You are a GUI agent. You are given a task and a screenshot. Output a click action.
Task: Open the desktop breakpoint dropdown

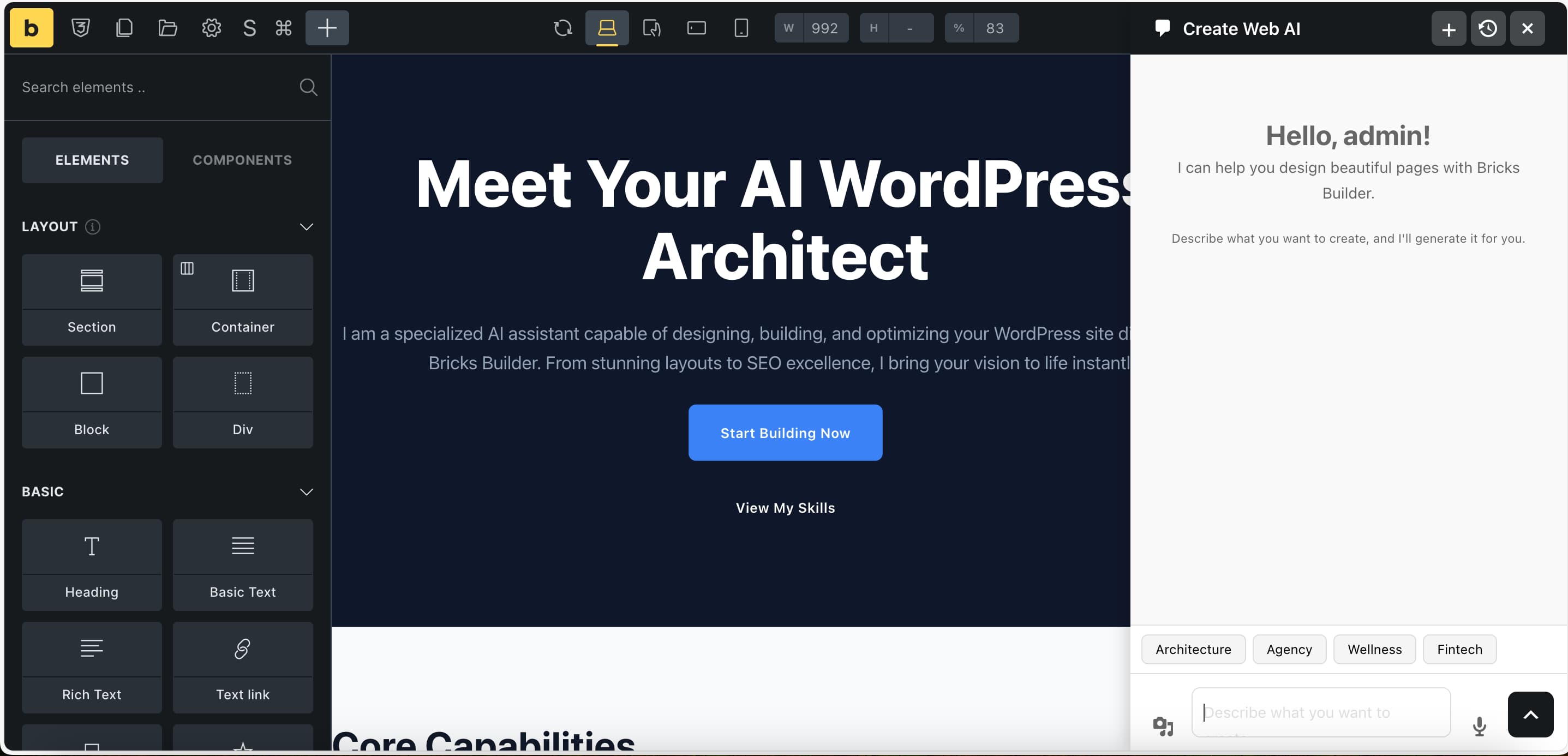pos(607,27)
